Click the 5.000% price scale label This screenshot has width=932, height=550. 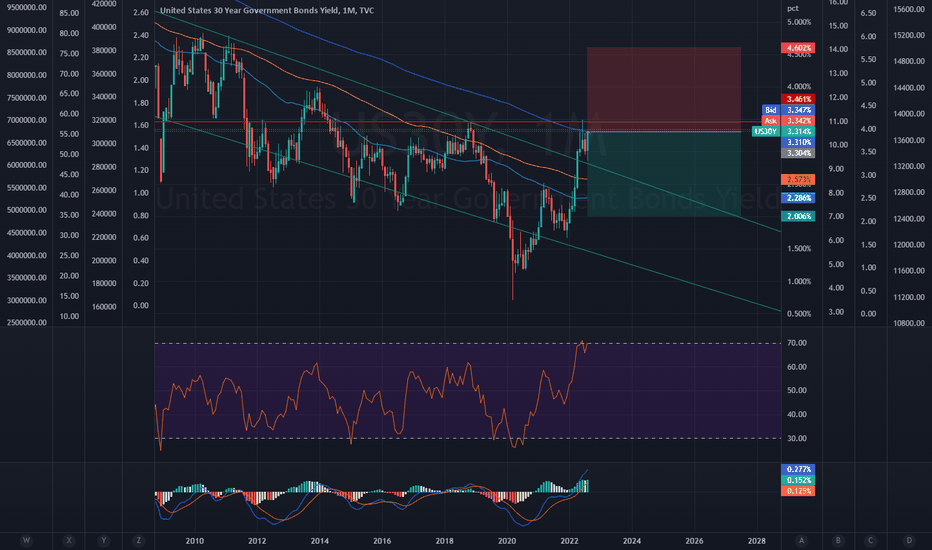pyautogui.click(x=799, y=22)
